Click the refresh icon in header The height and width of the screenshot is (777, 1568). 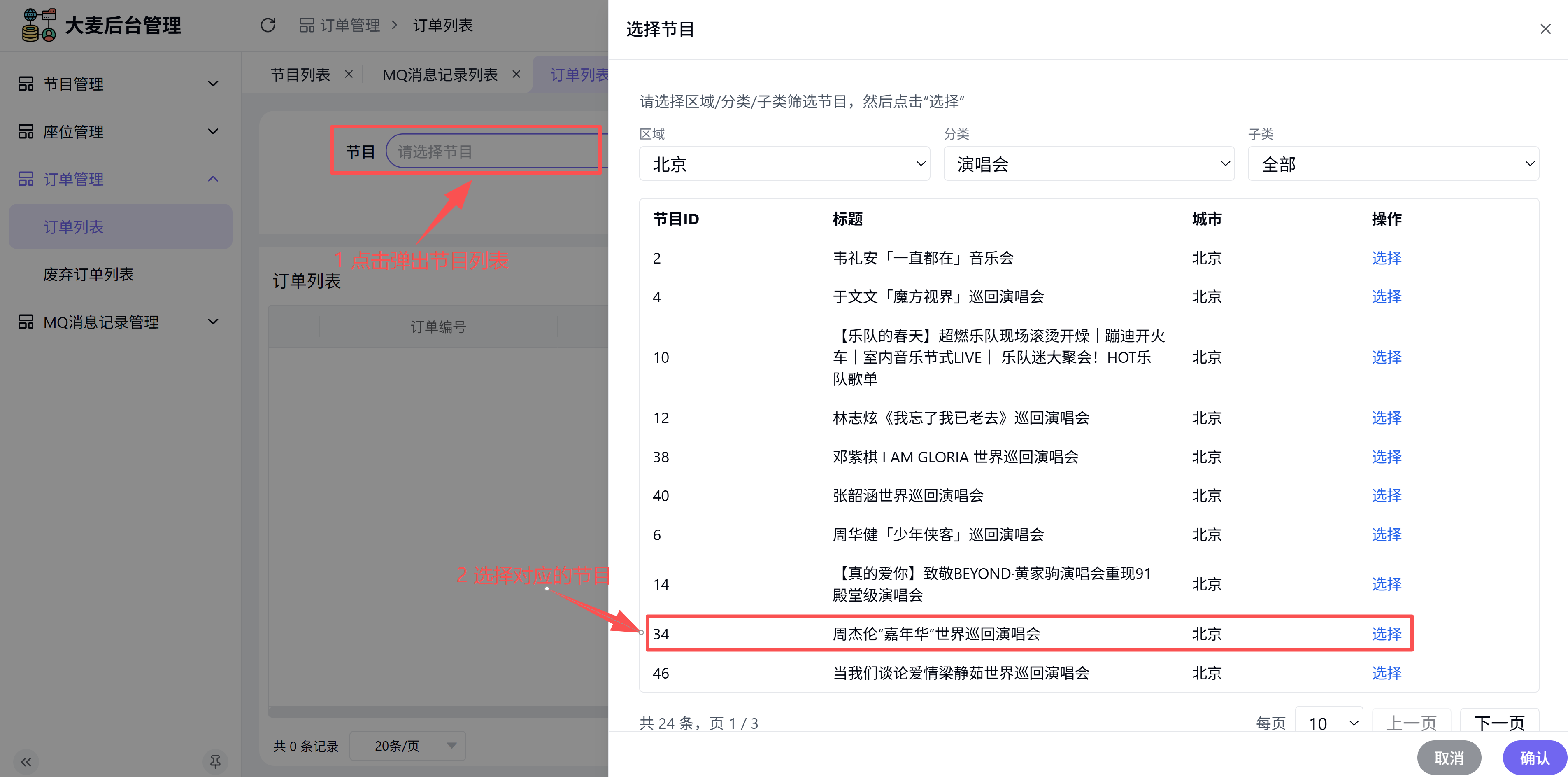[x=268, y=25]
